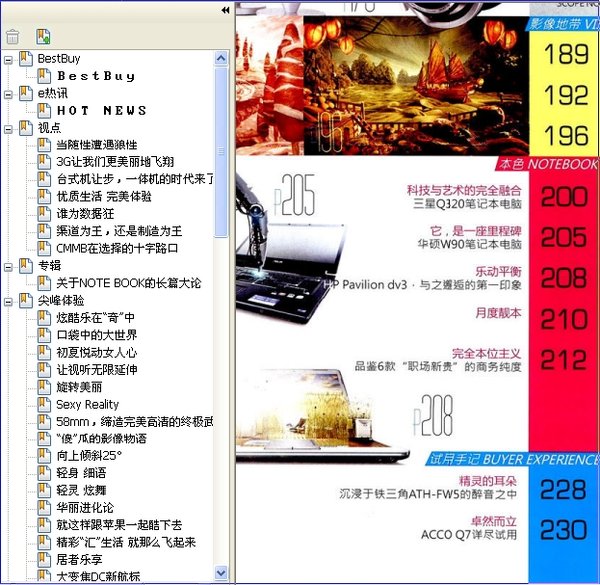Open bookmark 初夏悦动女人心
The width and height of the screenshot is (600, 585).
click(96, 352)
